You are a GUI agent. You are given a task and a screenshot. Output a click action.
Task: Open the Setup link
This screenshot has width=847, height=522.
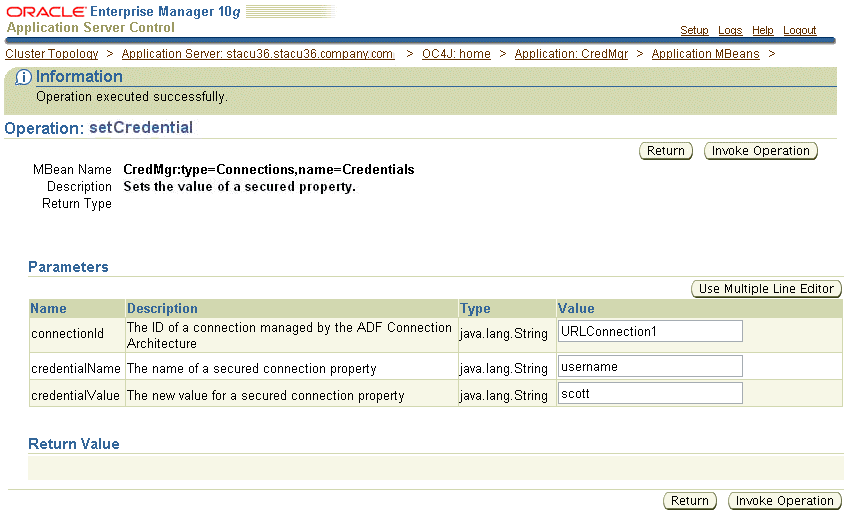[694, 30]
